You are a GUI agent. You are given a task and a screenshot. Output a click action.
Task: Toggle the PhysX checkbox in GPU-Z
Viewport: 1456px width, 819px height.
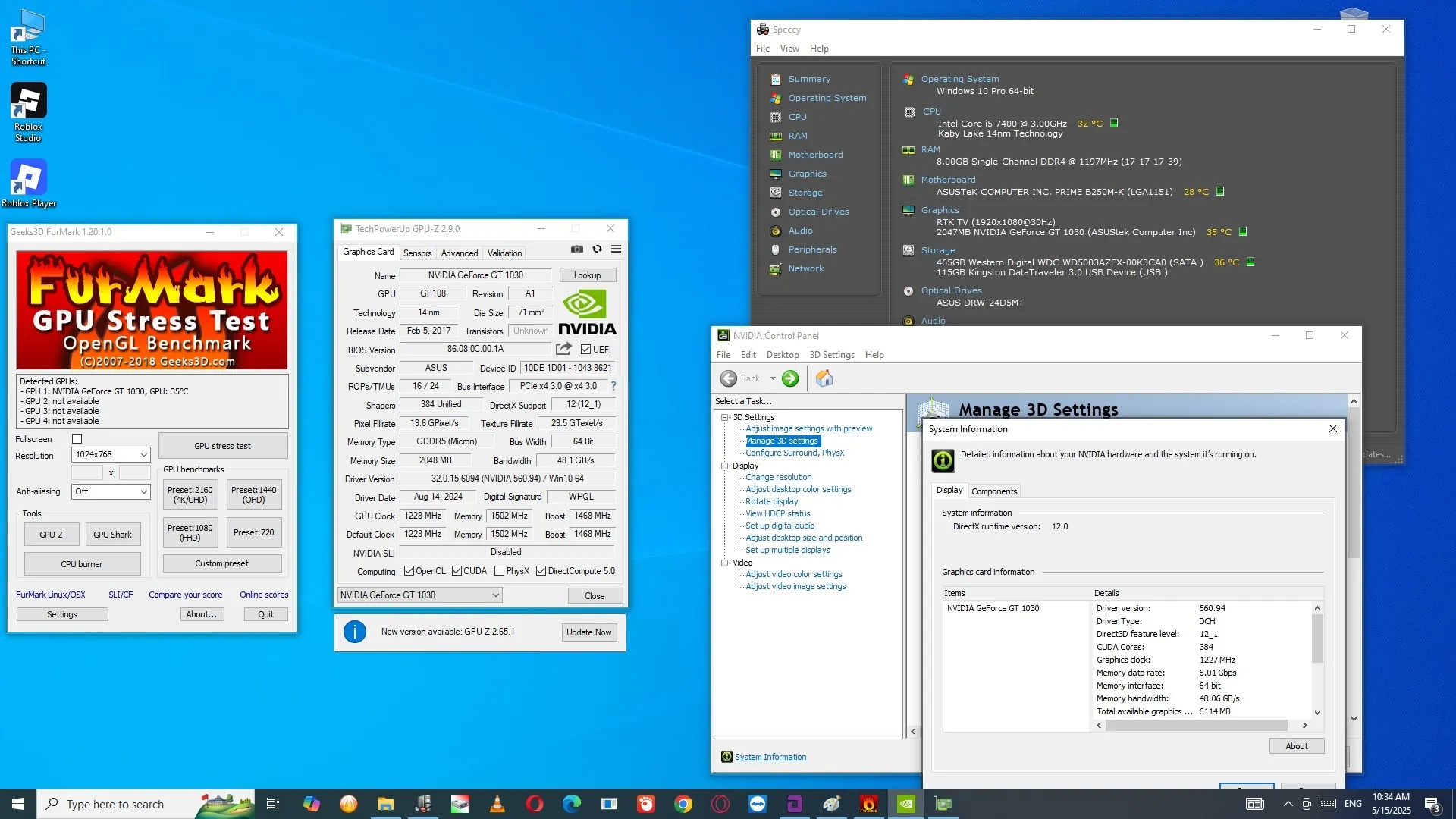(499, 571)
